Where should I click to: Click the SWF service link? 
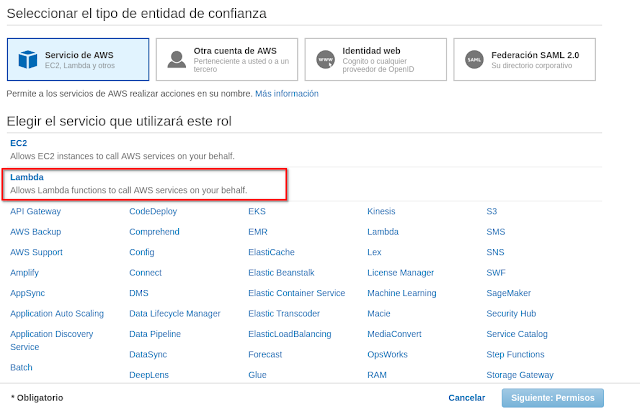point(496,273)
